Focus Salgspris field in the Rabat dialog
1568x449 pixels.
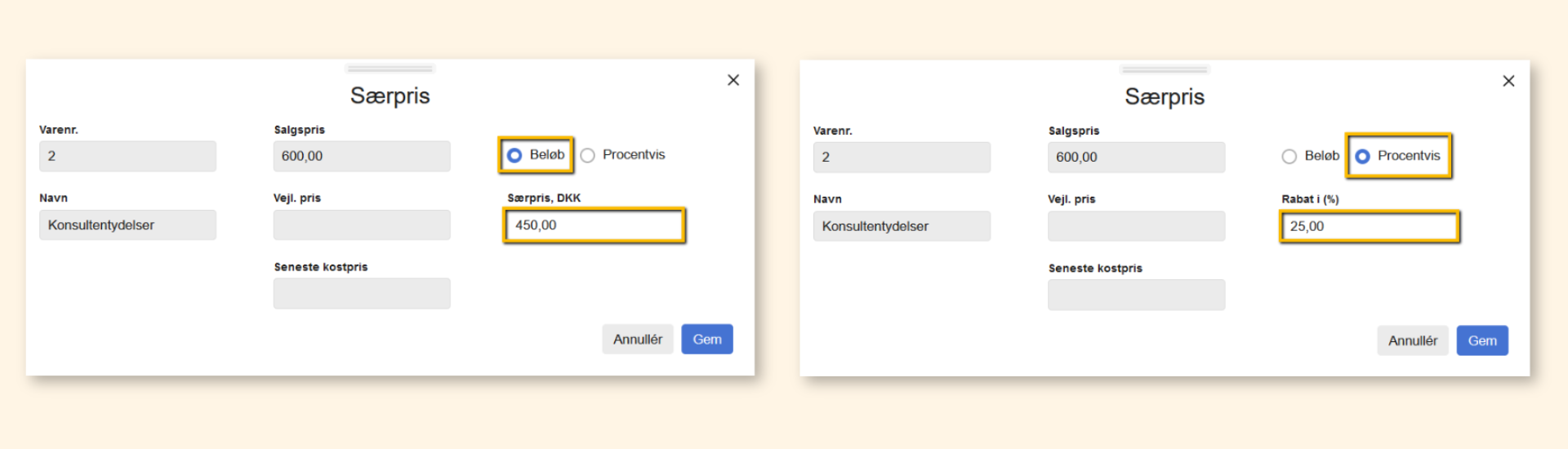[1136, 158]
